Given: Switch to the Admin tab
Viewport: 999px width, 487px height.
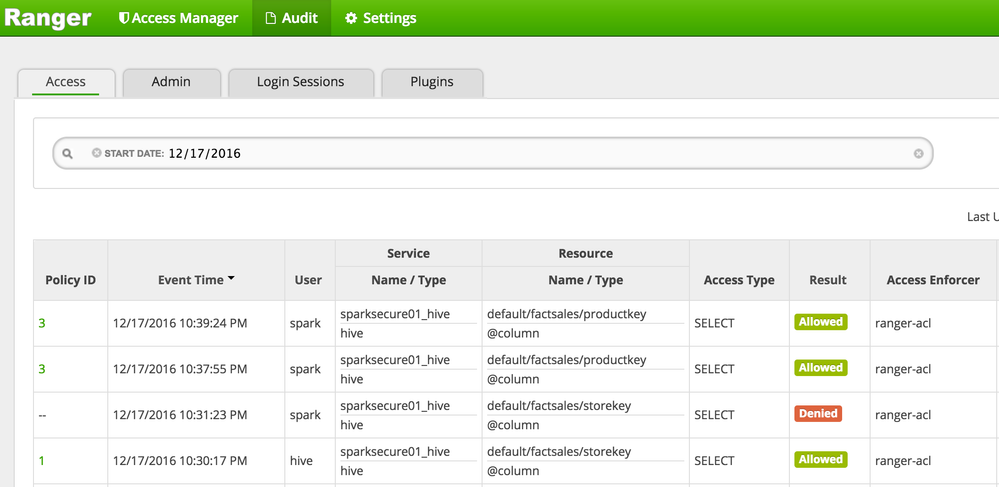Looking at the screenshot, I should pyautogui.click(x=171, y=82).
